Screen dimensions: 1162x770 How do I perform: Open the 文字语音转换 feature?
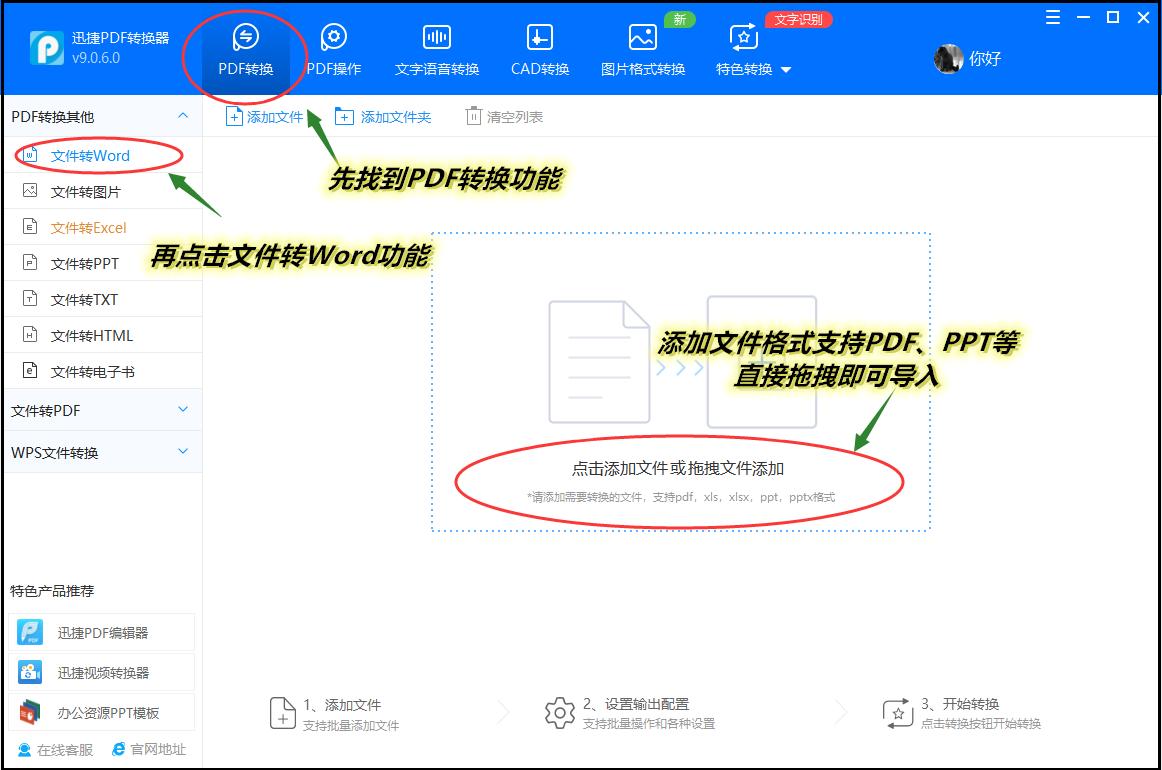pyautogui.click(x=438, y=47)
